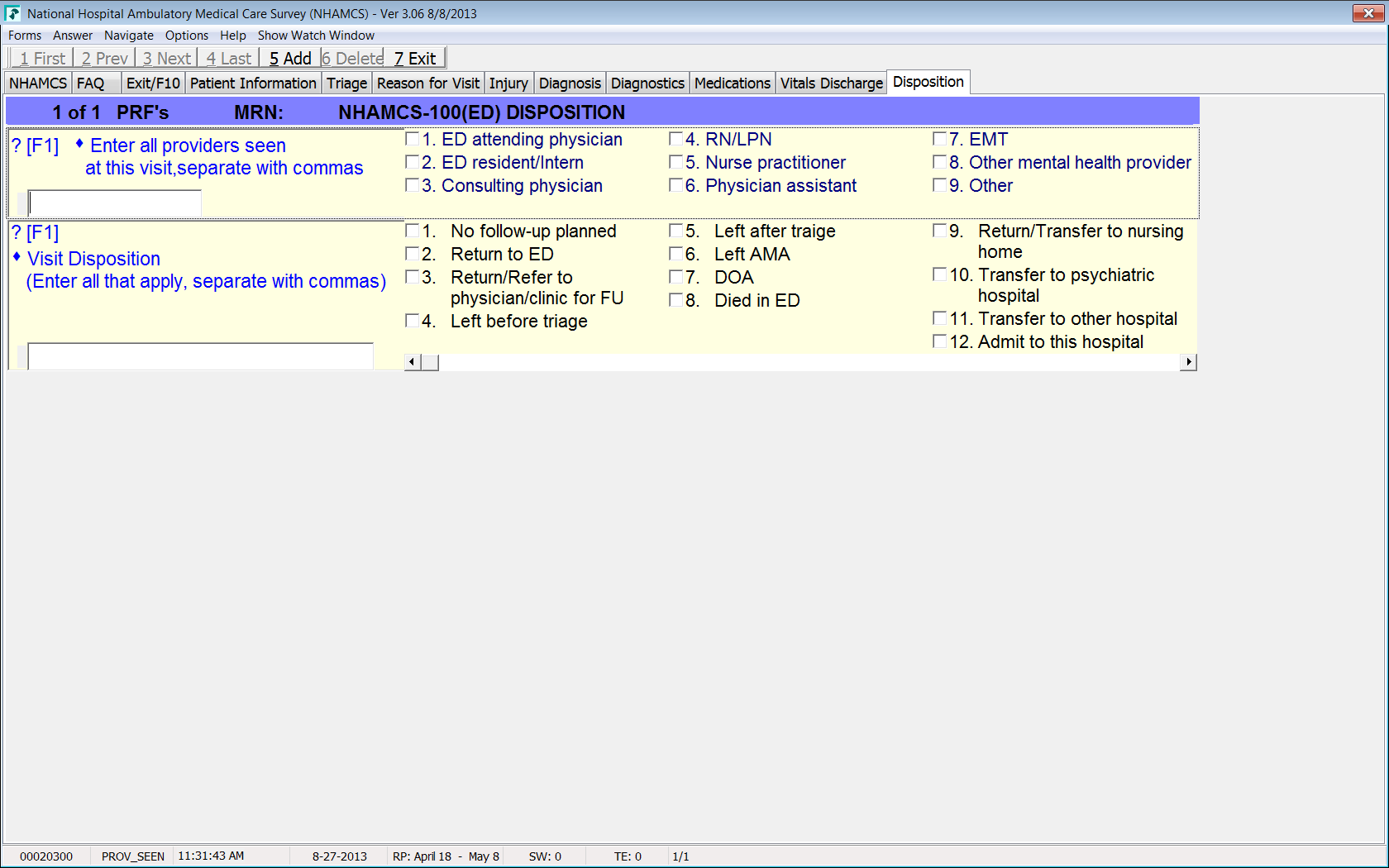1389x868 pixels.
Task: Tick the Nurse practitioner checkbox
Action: [x=675, y=162]
